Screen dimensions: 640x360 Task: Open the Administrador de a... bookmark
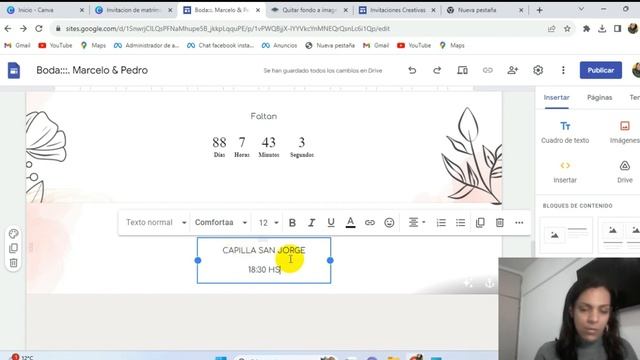point(147,45)
